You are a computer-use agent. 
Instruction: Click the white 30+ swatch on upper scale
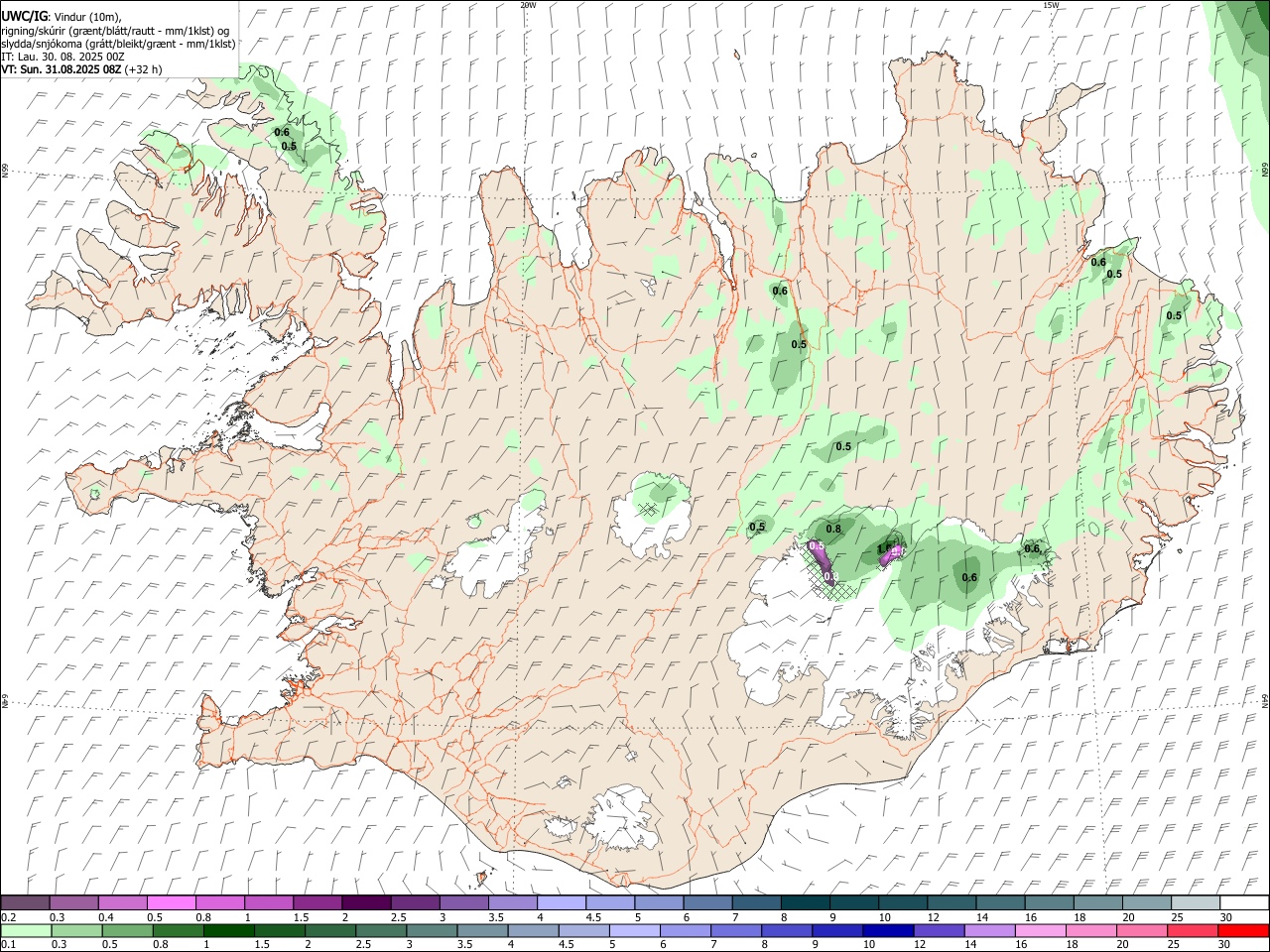(x=1243, y=903)
